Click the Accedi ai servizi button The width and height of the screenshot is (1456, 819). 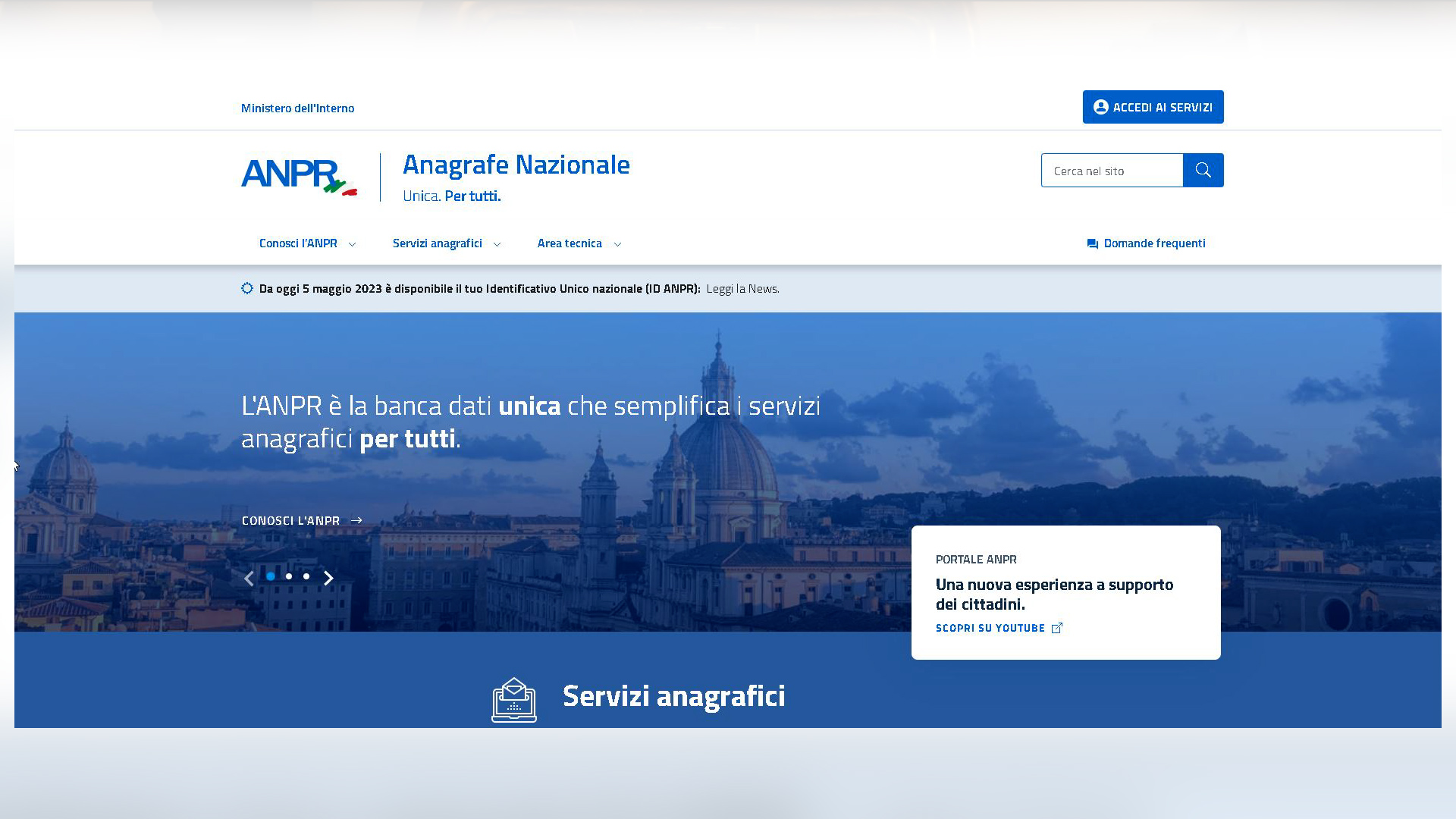(x=1153, y=107)
